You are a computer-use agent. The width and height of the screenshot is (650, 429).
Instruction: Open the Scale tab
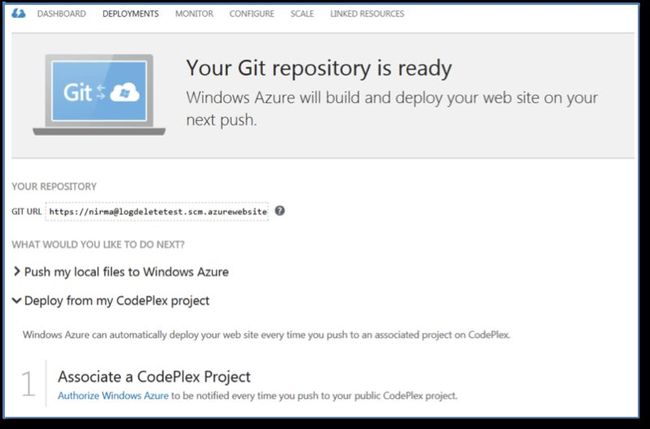coord(302,14)
